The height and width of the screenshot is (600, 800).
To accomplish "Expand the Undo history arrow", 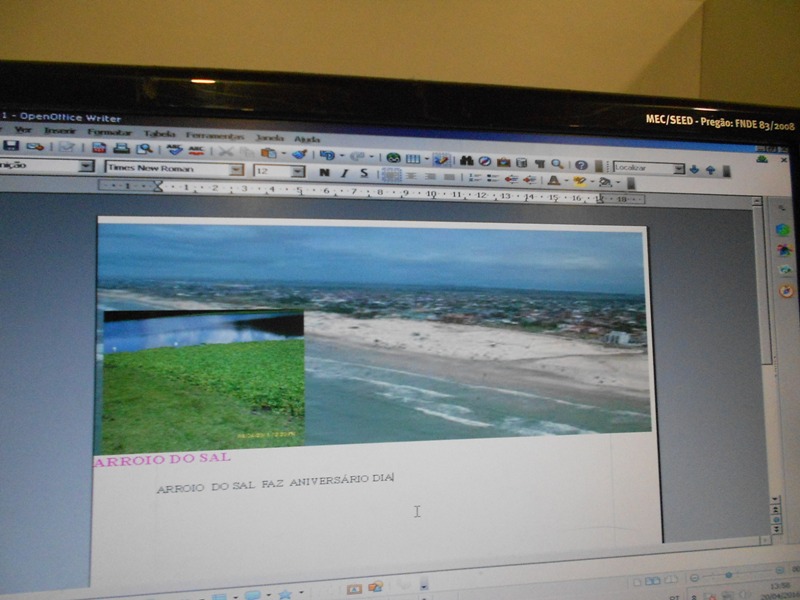I will [341, 156].
